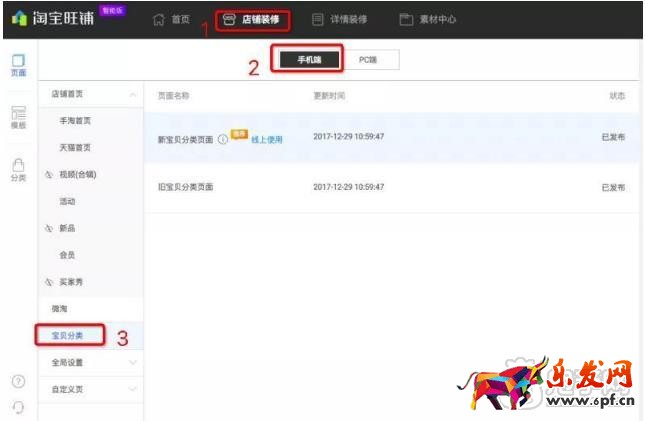Screen dimensions: 645x421
Task: Click update time of 旧宝贝分类页面 row
Action: coord(349,187)
